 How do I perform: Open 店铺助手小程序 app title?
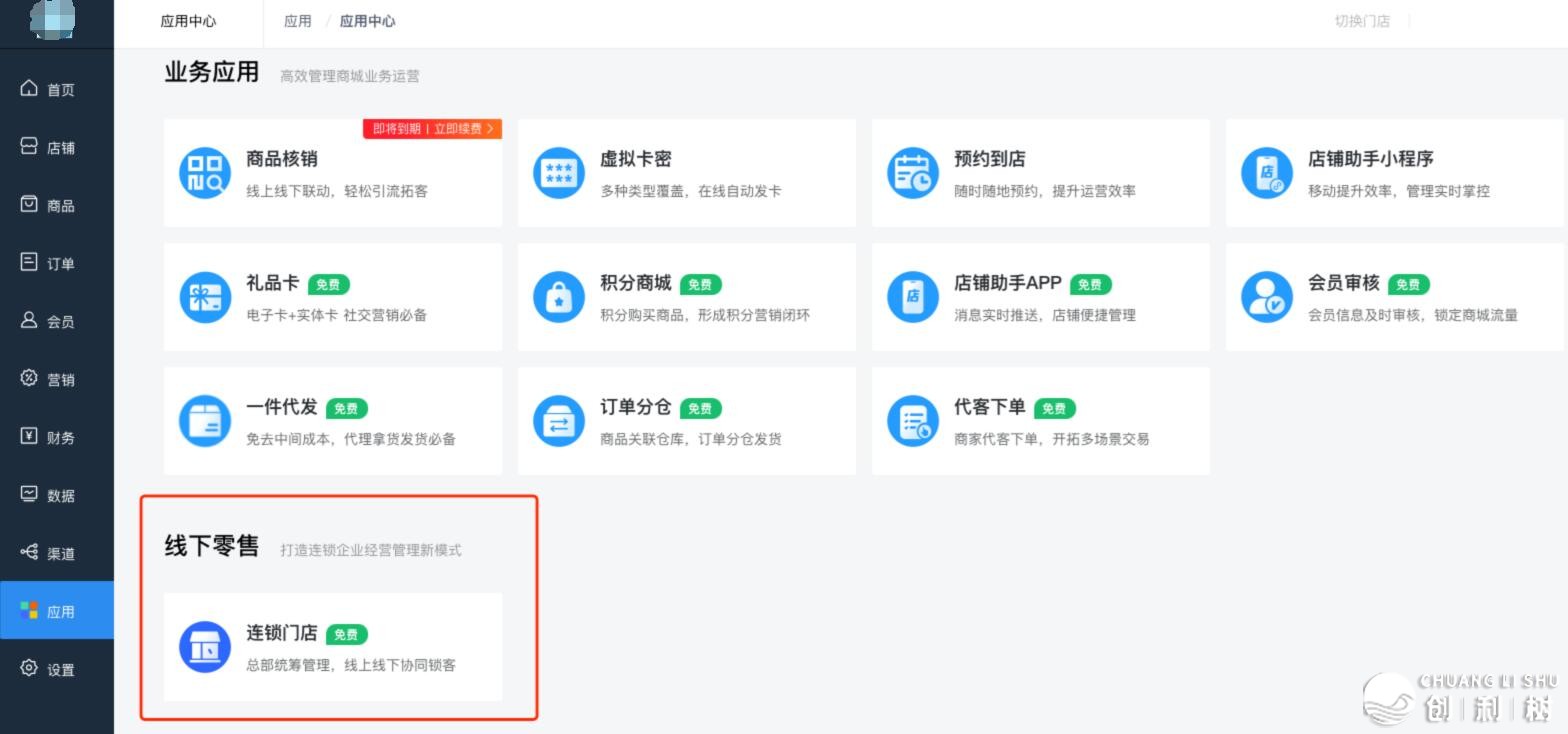click(1371, 159)
